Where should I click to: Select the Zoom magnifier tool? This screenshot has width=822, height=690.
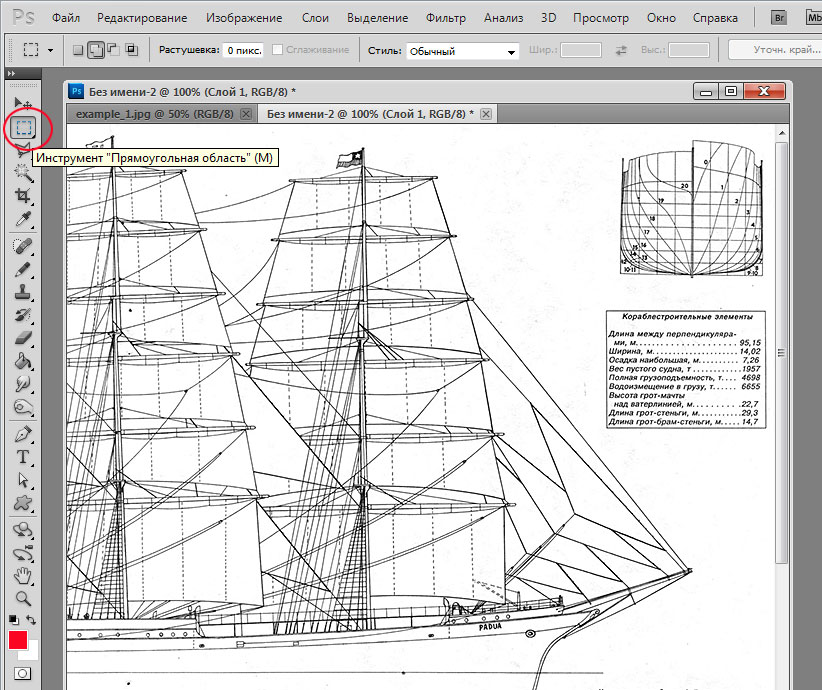[22, 598]
